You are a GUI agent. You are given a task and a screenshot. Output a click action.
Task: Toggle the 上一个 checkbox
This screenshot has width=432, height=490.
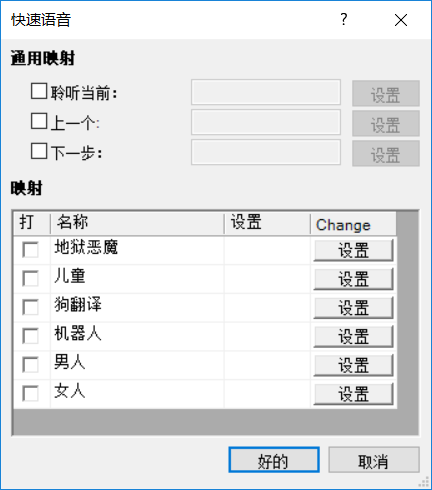click(39, 121)
